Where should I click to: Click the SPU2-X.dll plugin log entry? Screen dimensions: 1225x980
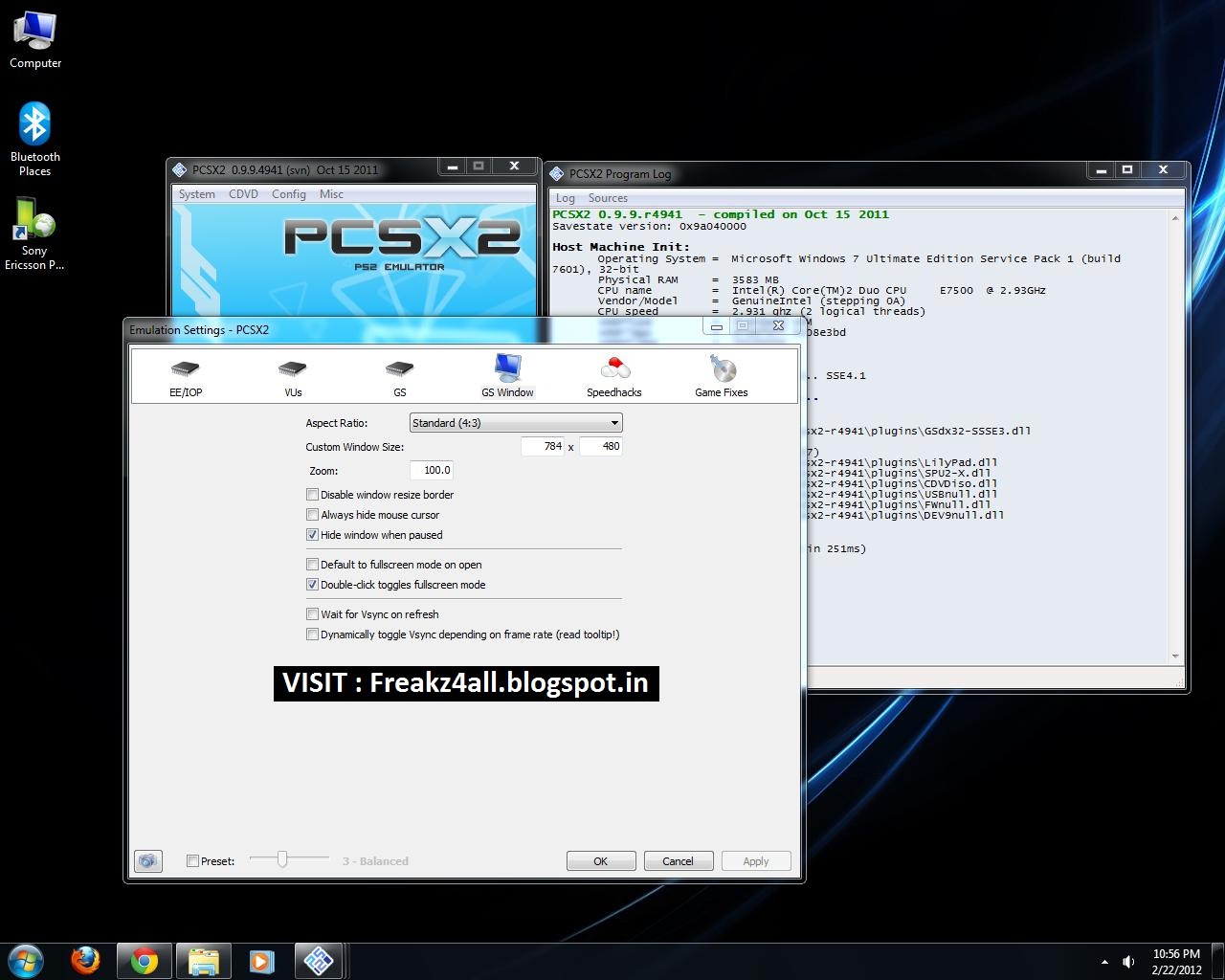(901, 473)
